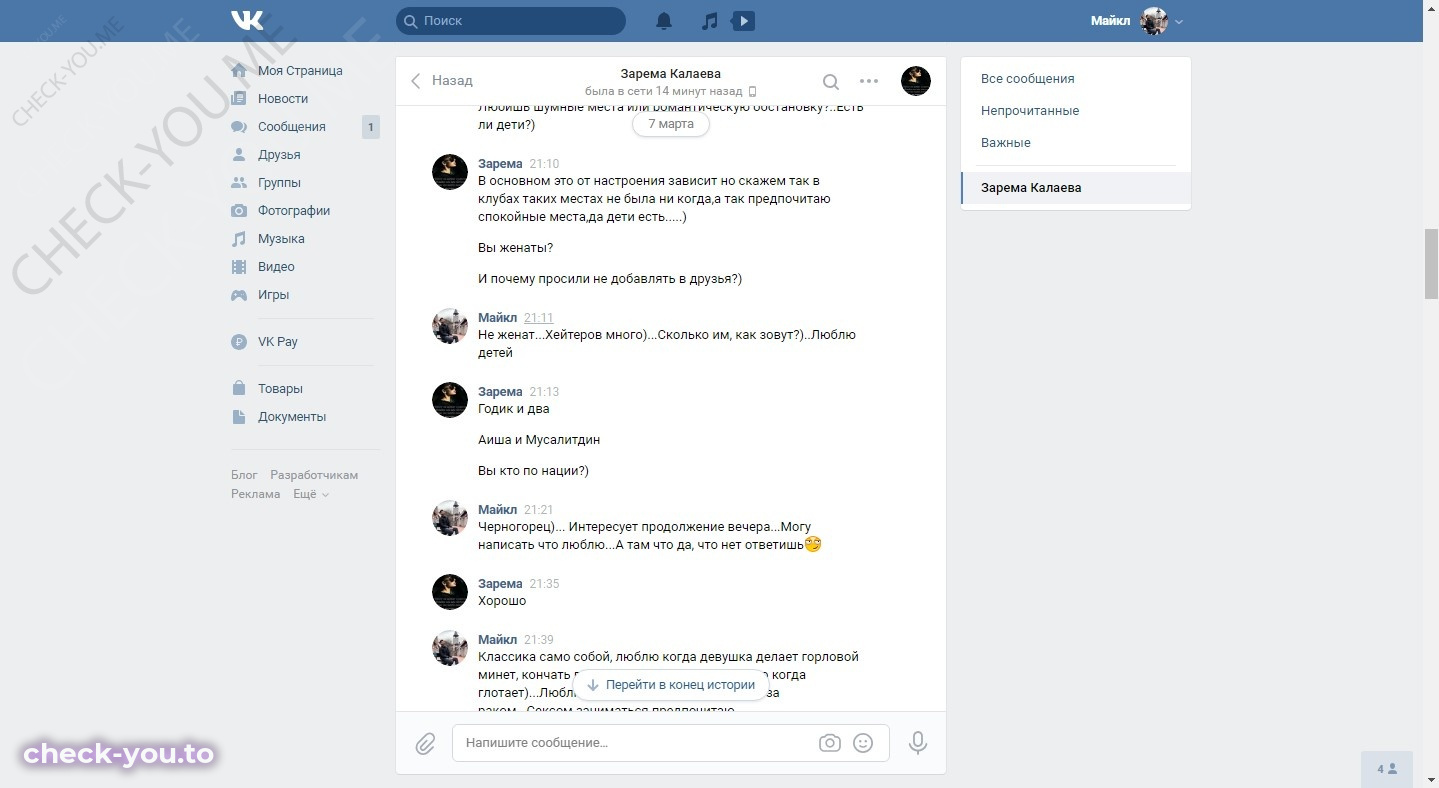Click the speech bubble icon beside Сообщения
The height and width of the screenshot is (788, 1439).
pos(239,127)
